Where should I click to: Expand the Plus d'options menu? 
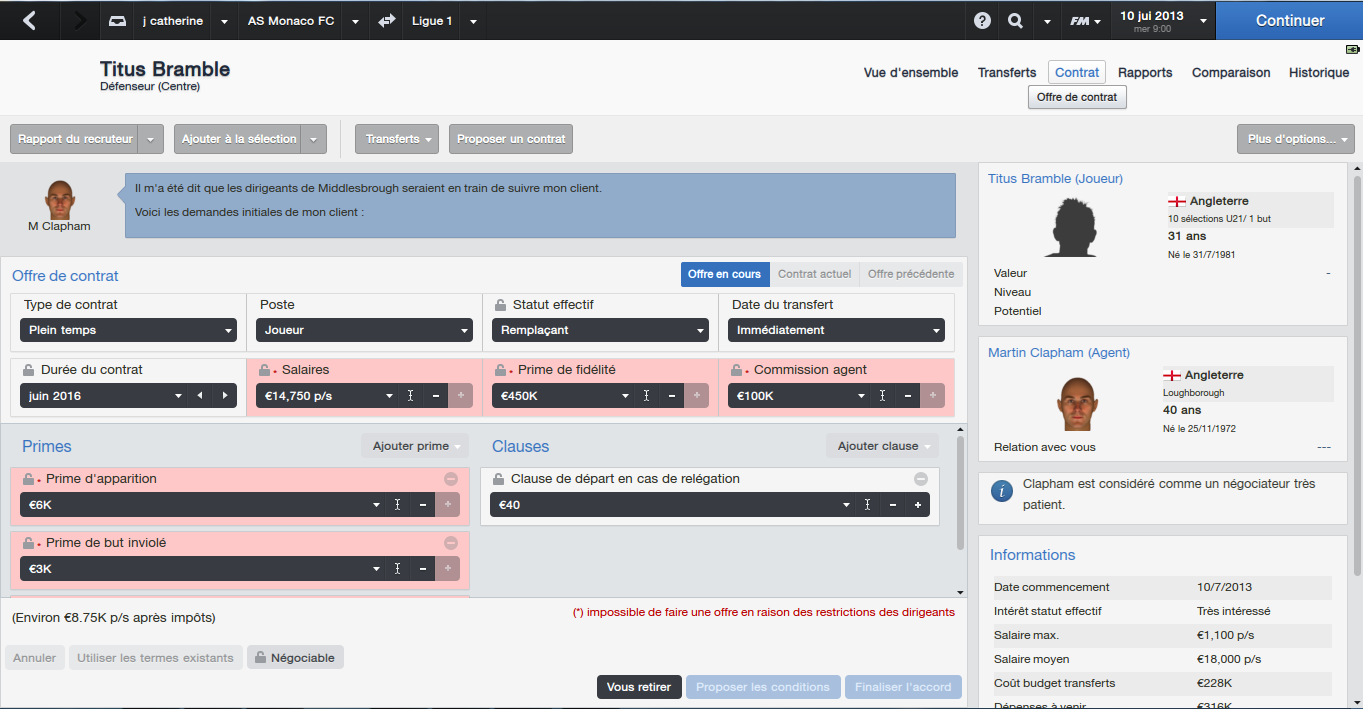[1296, 139]
